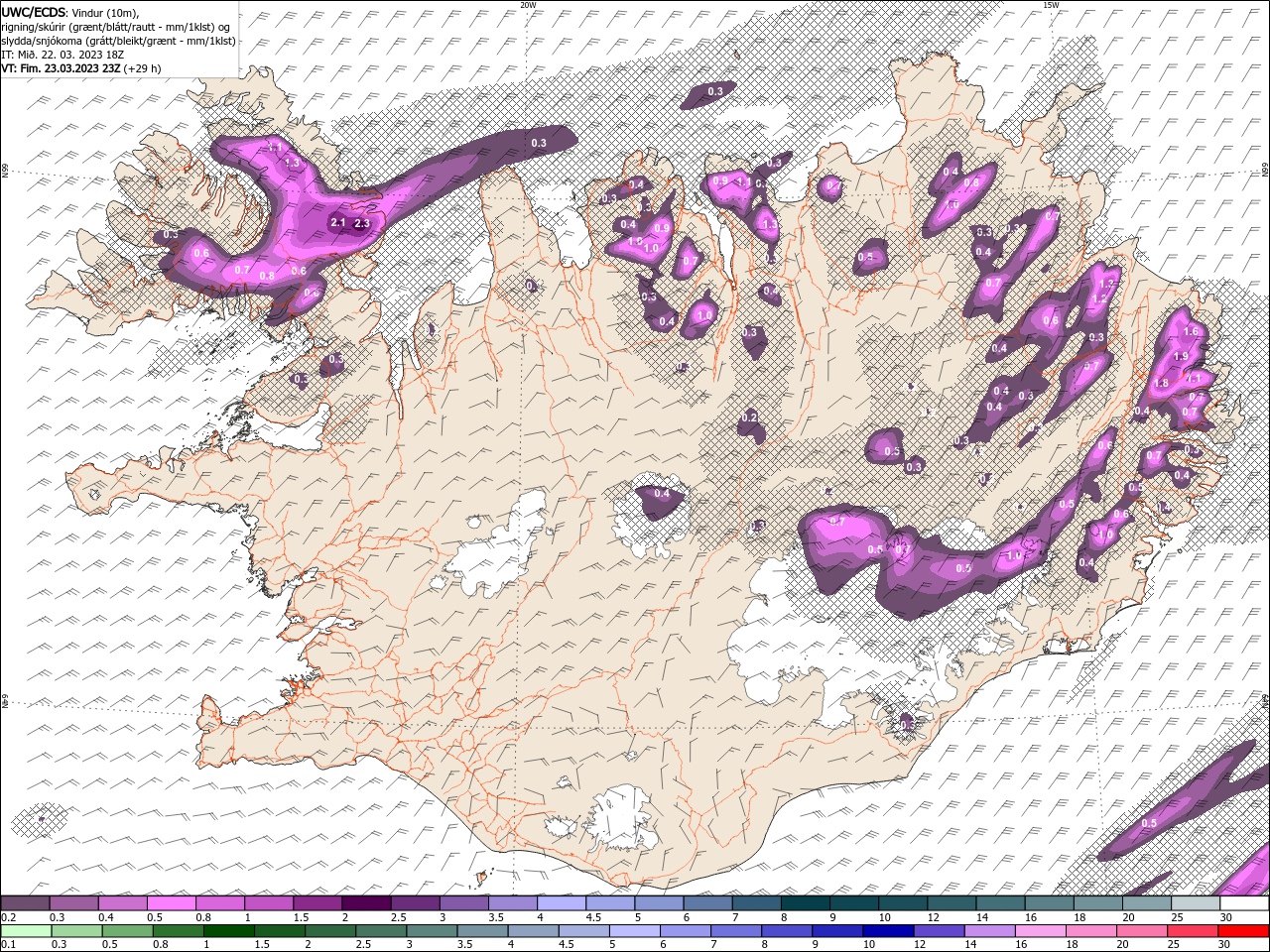Select the deep navy rain-scale swatch labeled 10
Viewport: 1270px width, 952px height.
coord(887,931)
